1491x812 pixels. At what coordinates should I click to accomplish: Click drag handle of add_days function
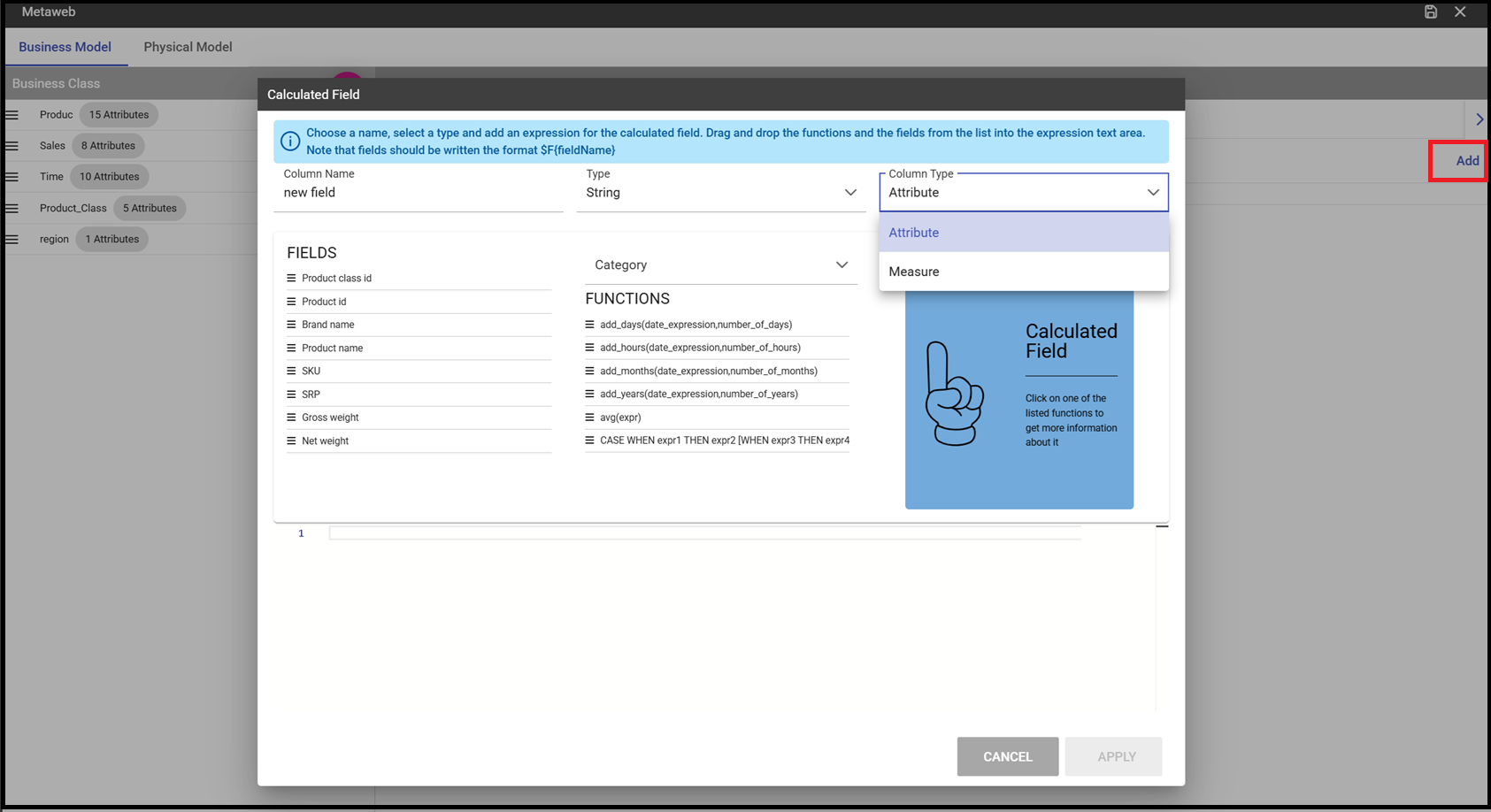point(589,325)
